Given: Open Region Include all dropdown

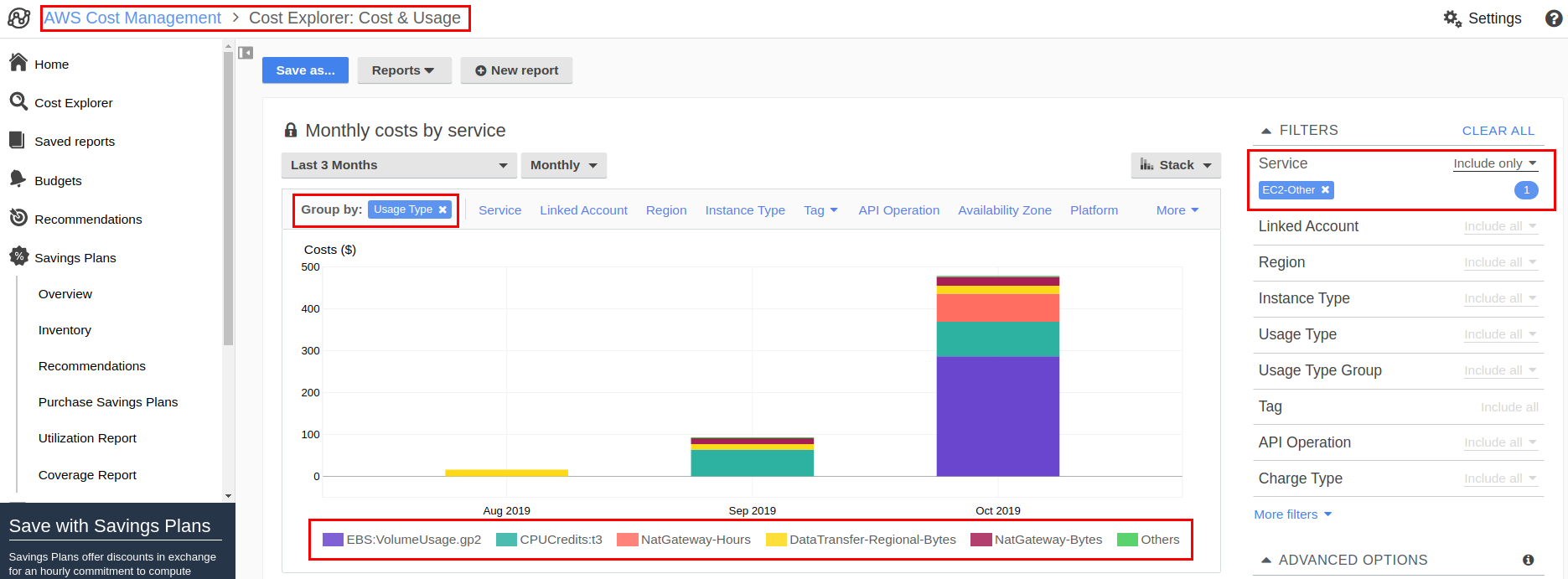Looking at the screenshot, I should [x=1500, y=262].
